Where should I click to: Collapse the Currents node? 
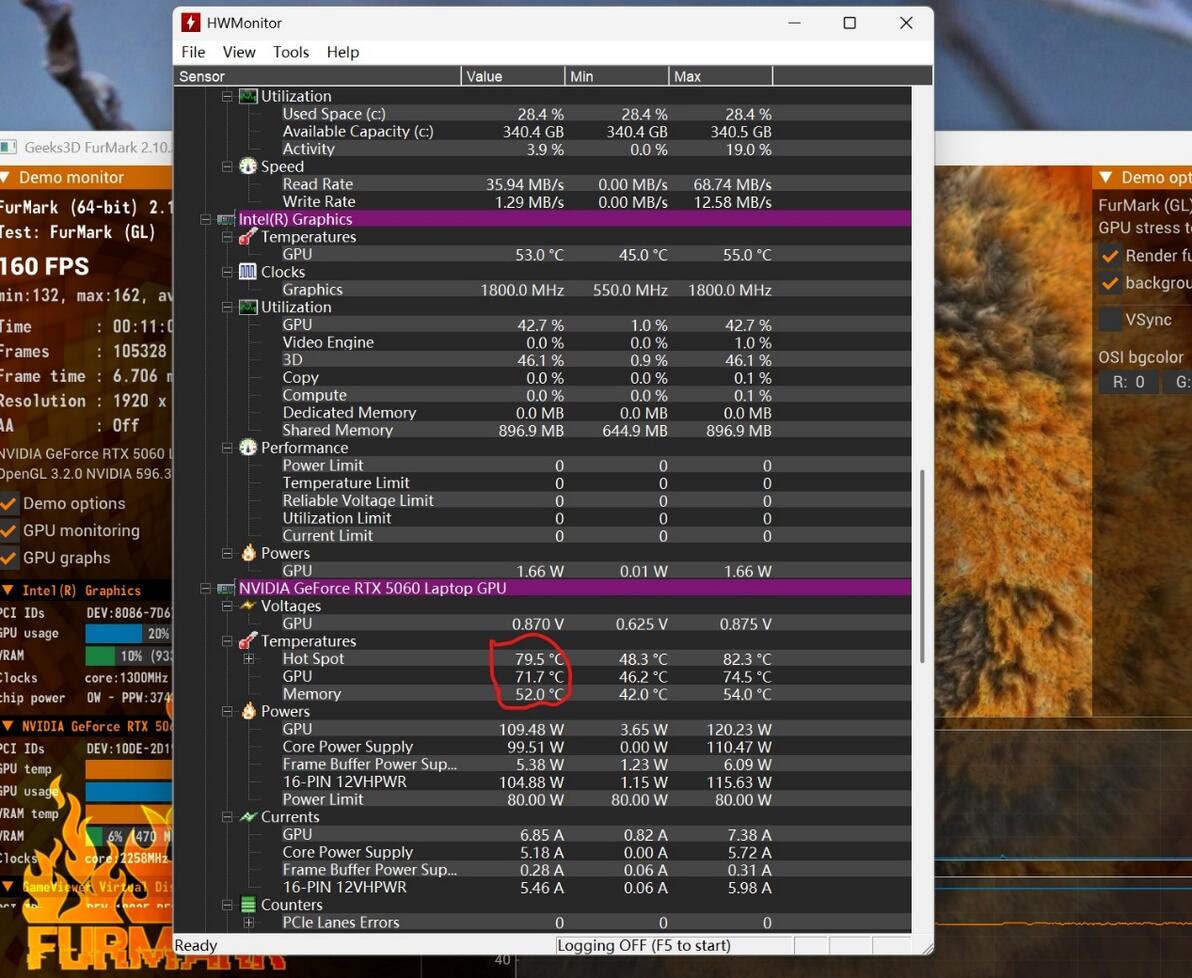(227, 817)
